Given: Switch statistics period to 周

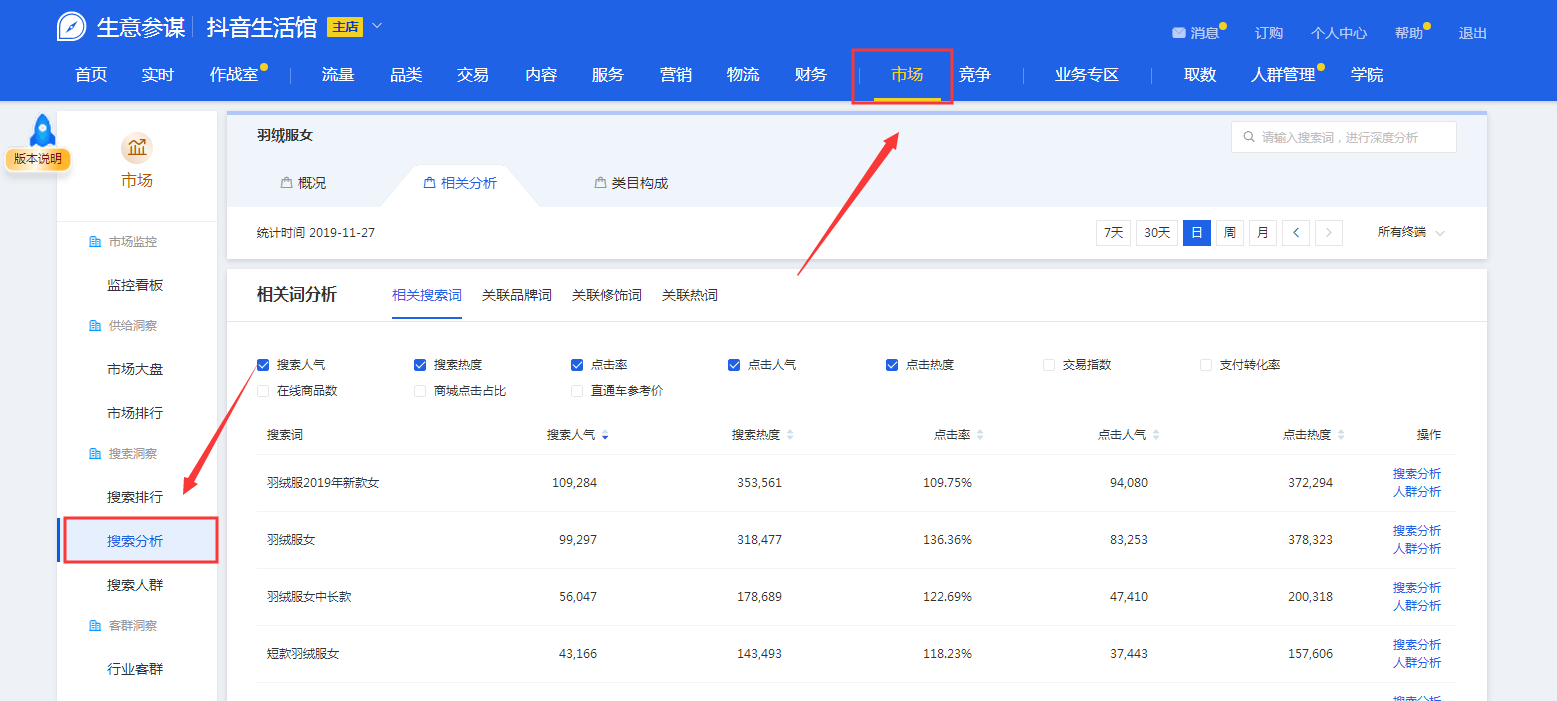Looking at the screenshot, I should coord(1230,233).
